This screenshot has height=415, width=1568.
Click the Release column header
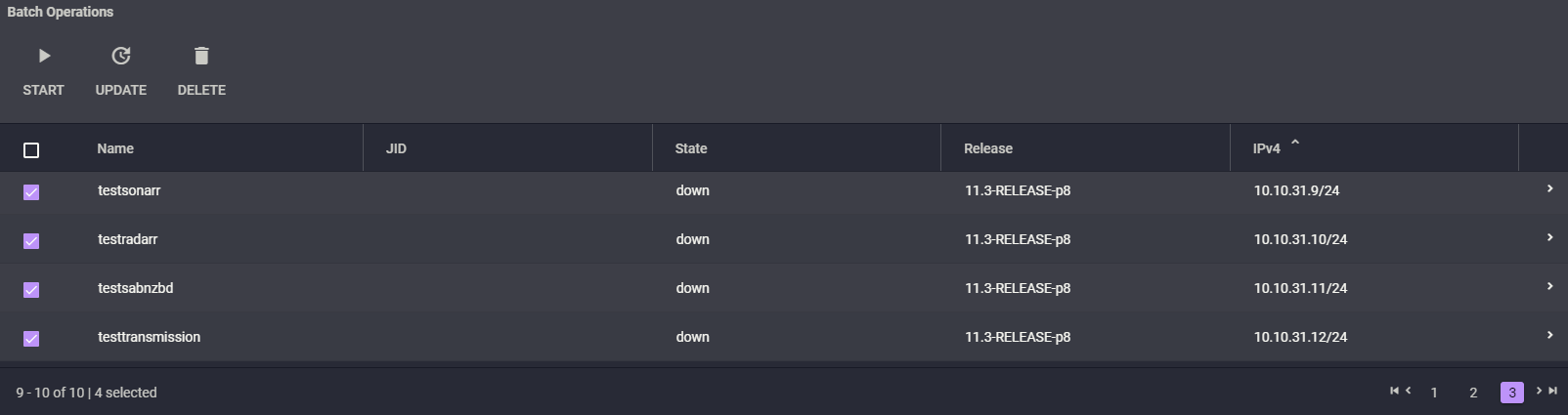988,148
